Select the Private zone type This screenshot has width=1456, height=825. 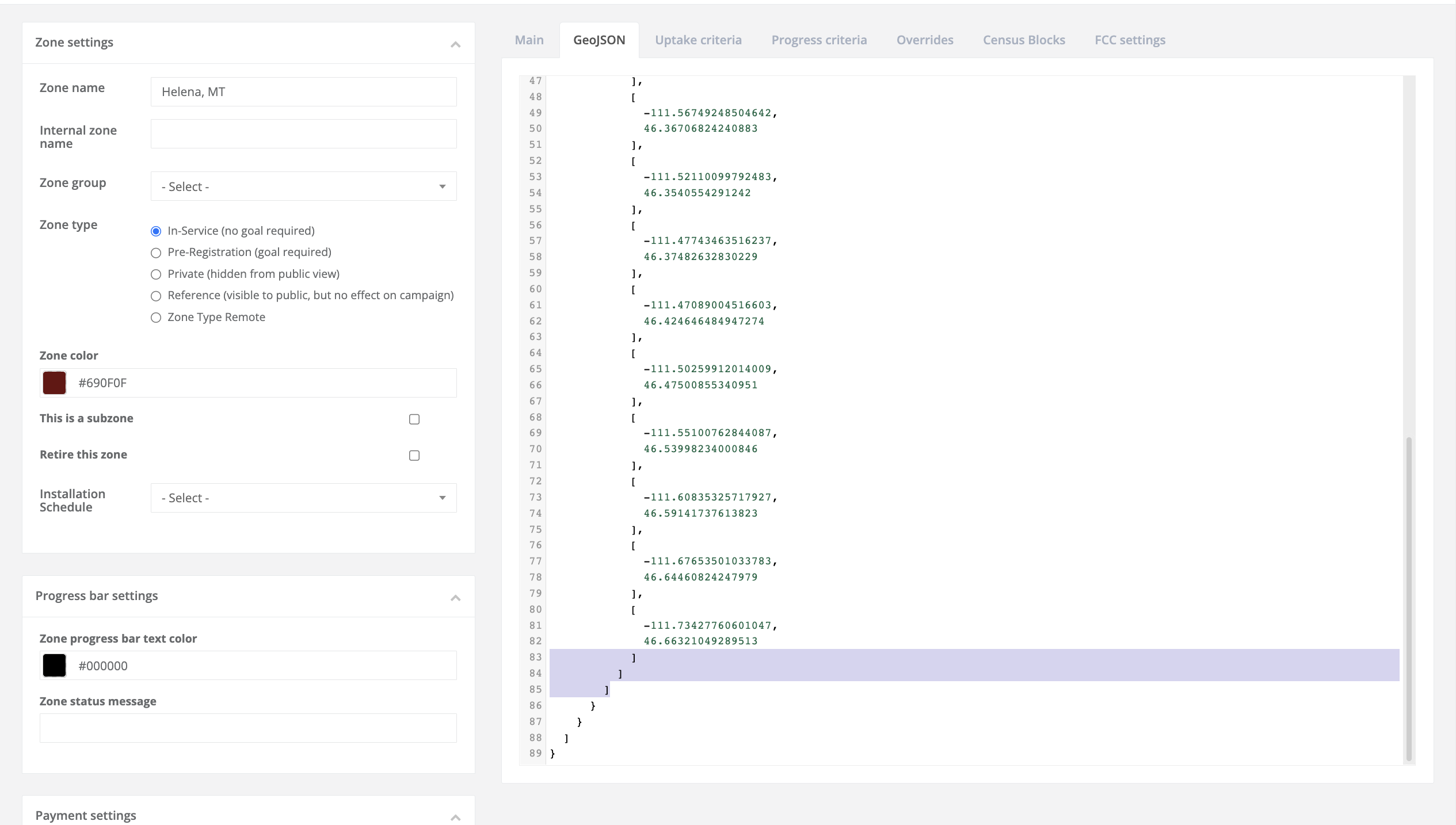155,274
